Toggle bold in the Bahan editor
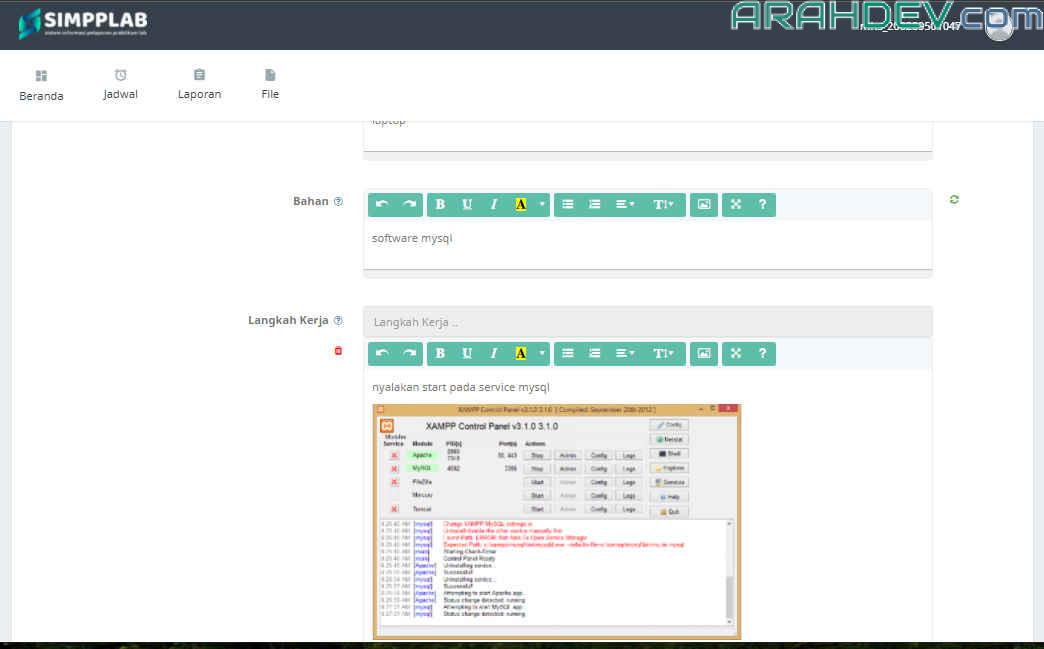1044x649 pixels. point(440,205)
